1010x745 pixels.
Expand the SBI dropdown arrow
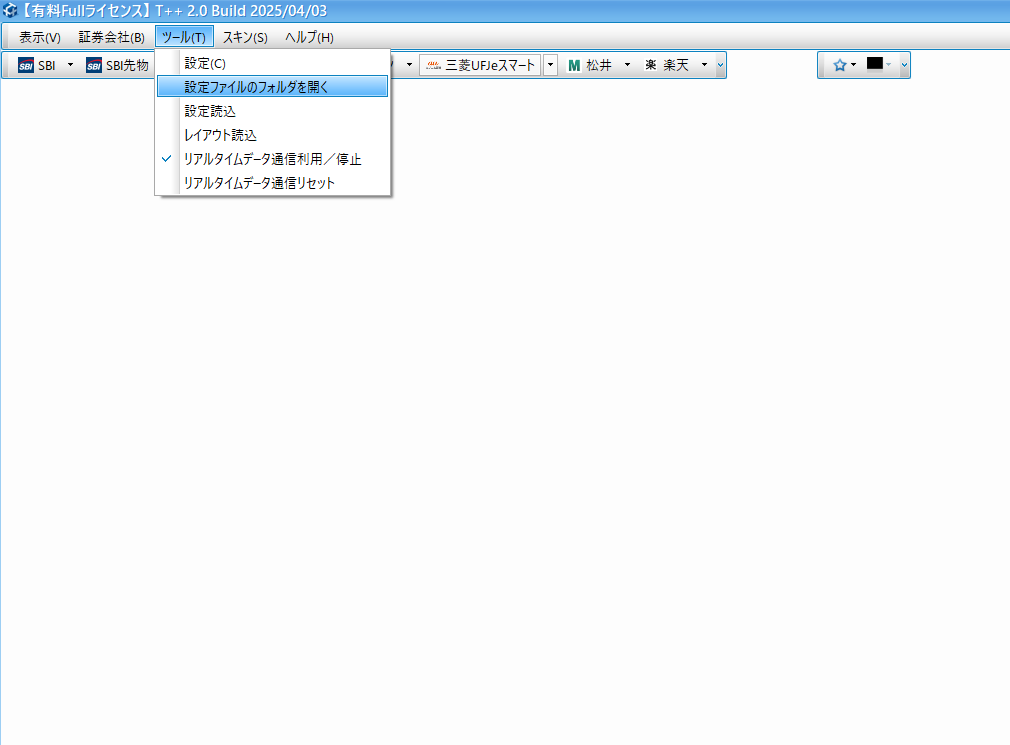tap(70, 66)
